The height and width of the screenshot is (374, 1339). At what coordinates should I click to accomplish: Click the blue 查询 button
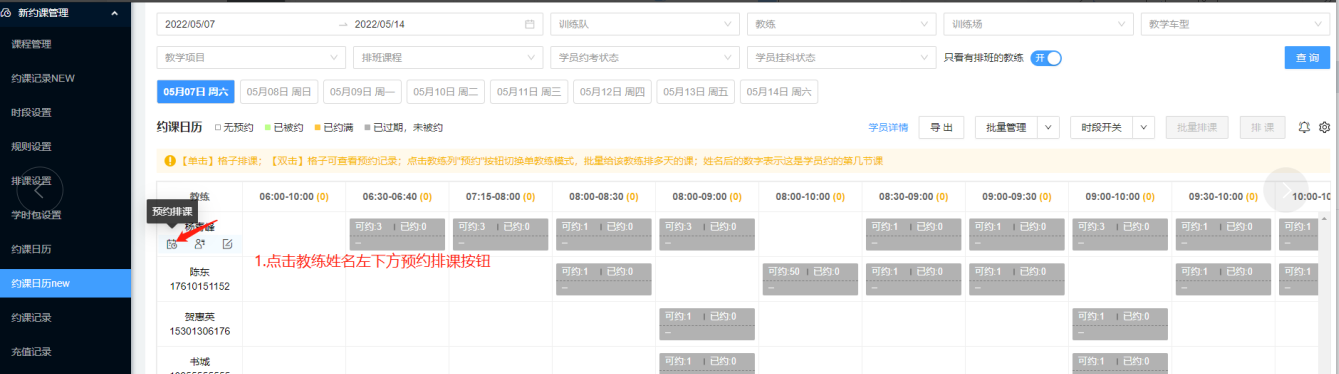(1307, 58)
